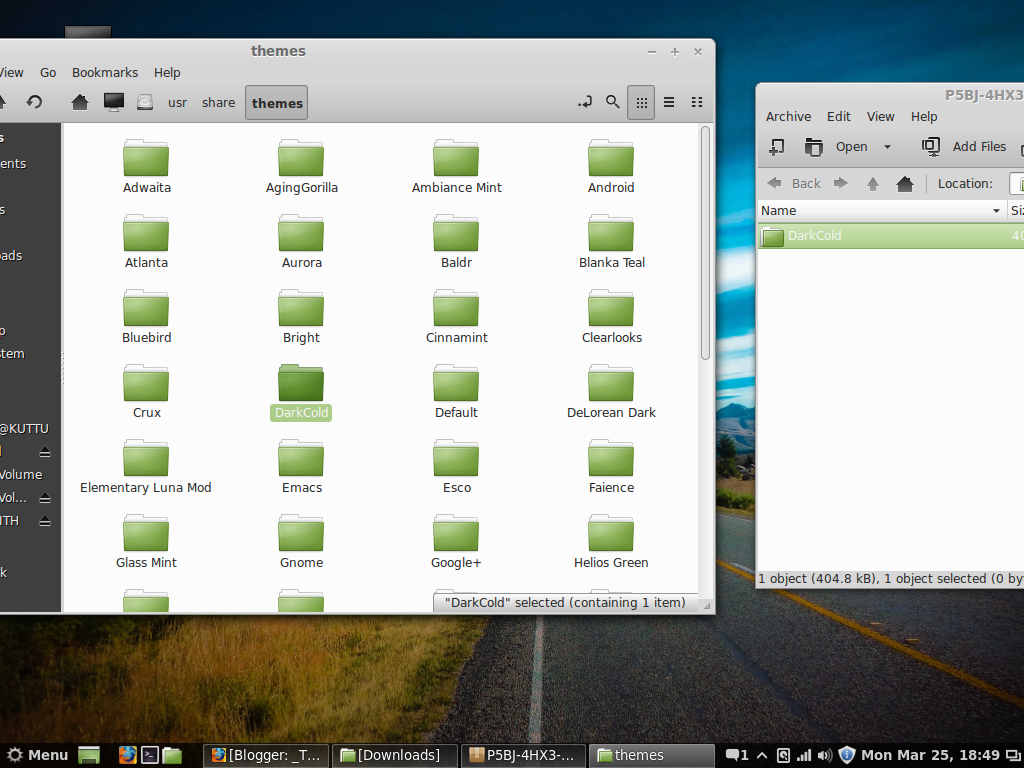
Task: Refresh the themes folder view
Action: coord(35,102)
